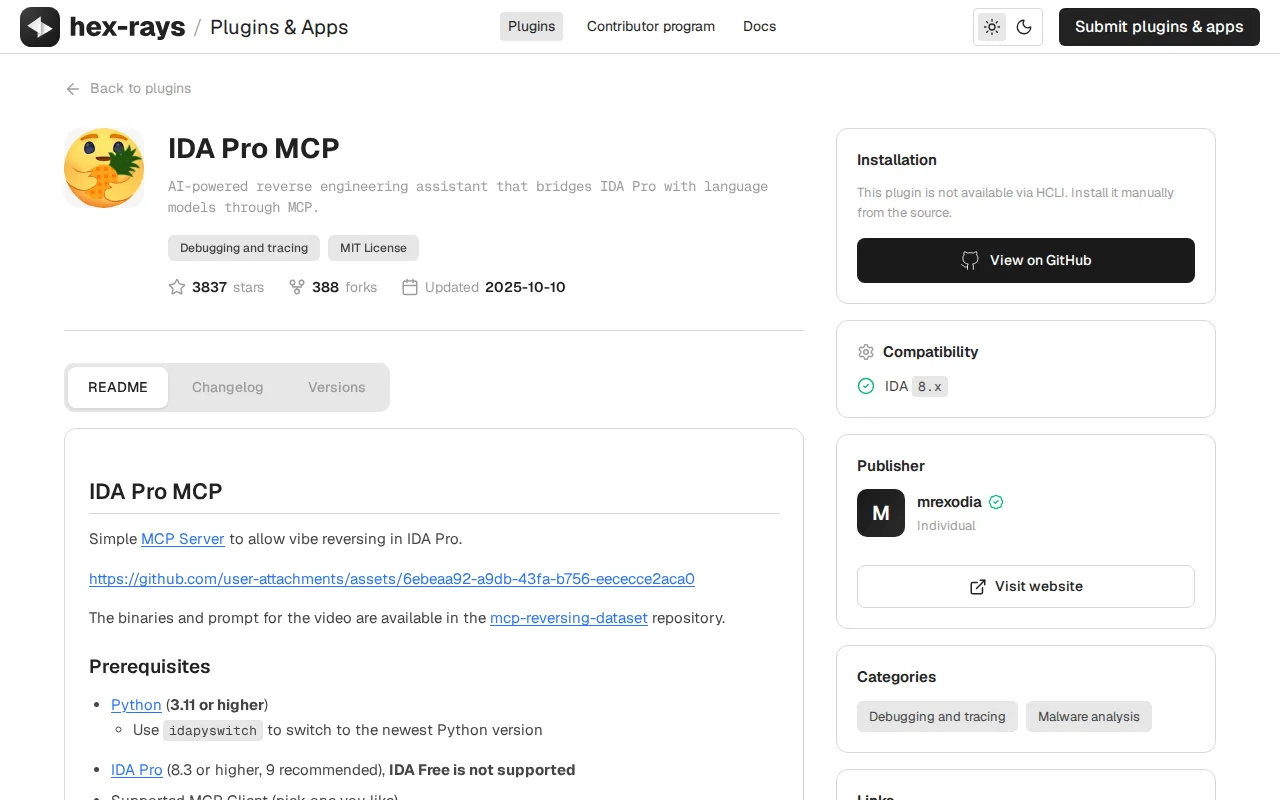
Task: Click the fork icon beside 388 forks
Action: (x=297, y=287)
